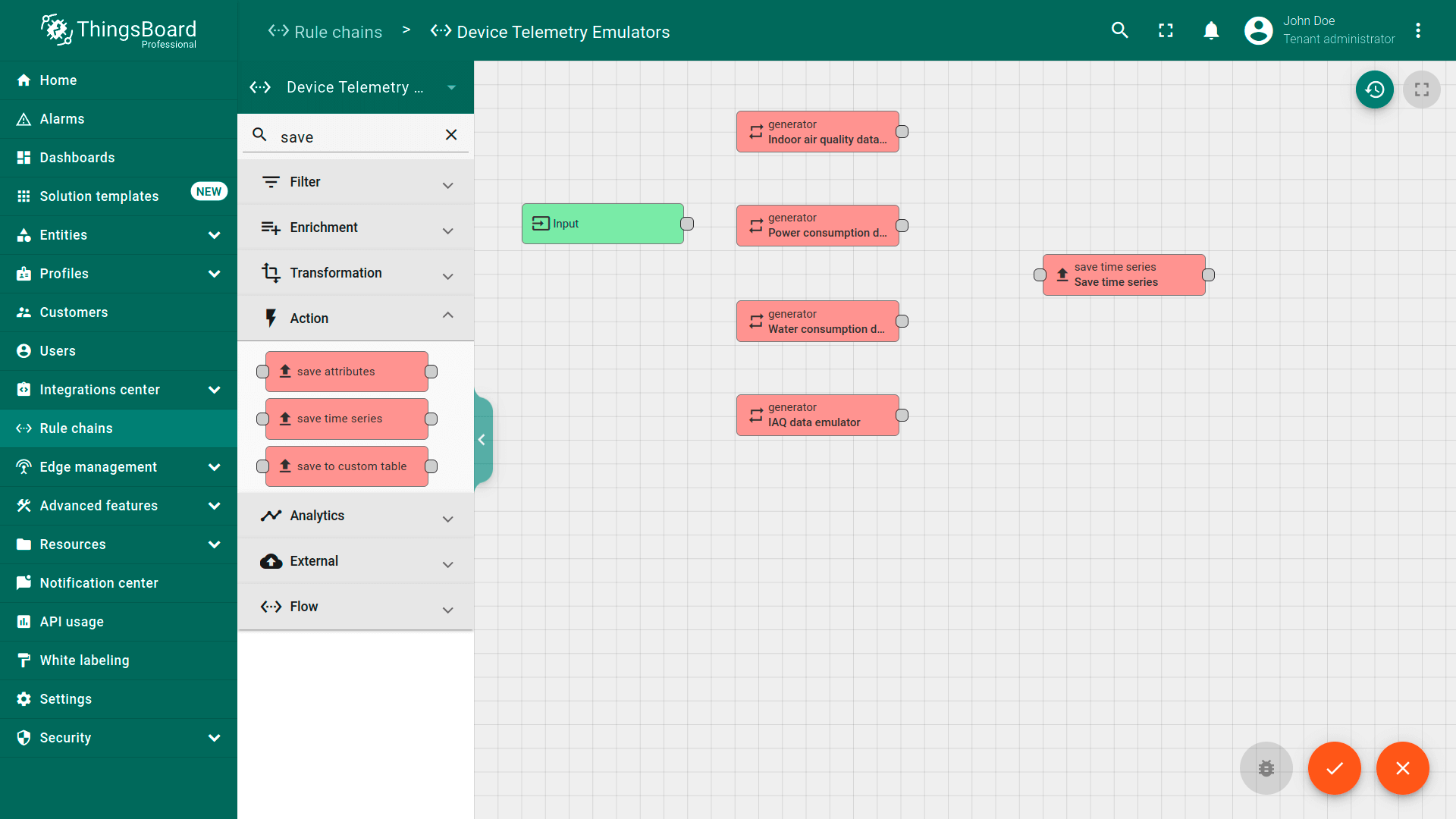Expand the Filter nodes section
Viewport: 1456px width, 819px height.
coord(447,184)
